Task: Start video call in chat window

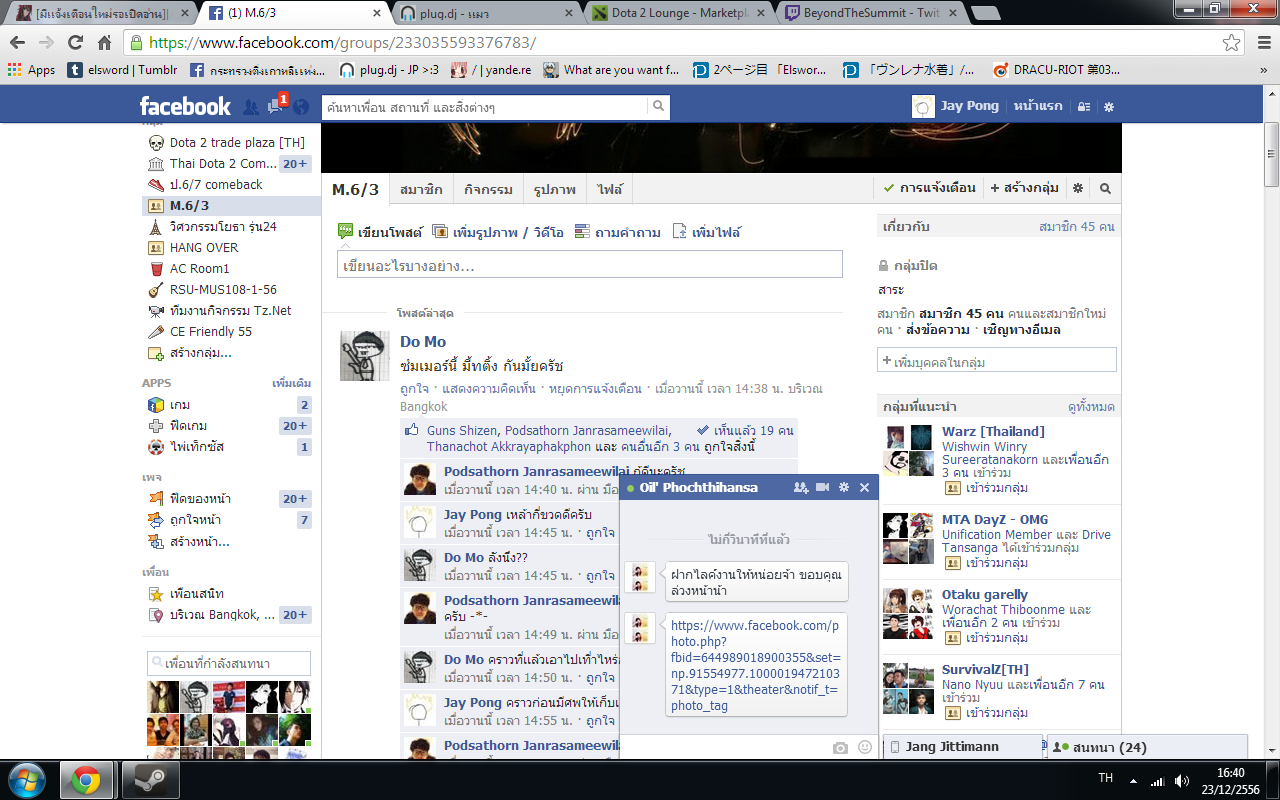Action: click(x=823, y=488)
